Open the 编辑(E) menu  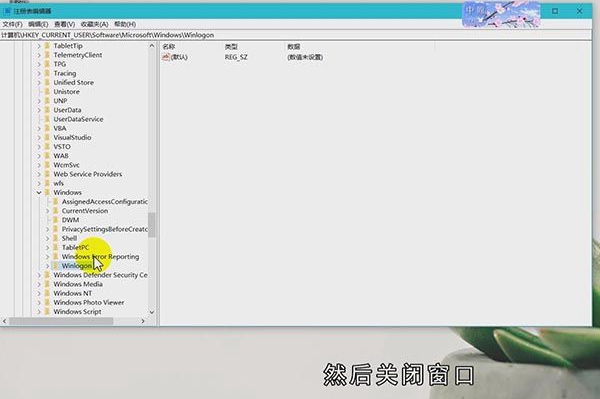[38, 24]
